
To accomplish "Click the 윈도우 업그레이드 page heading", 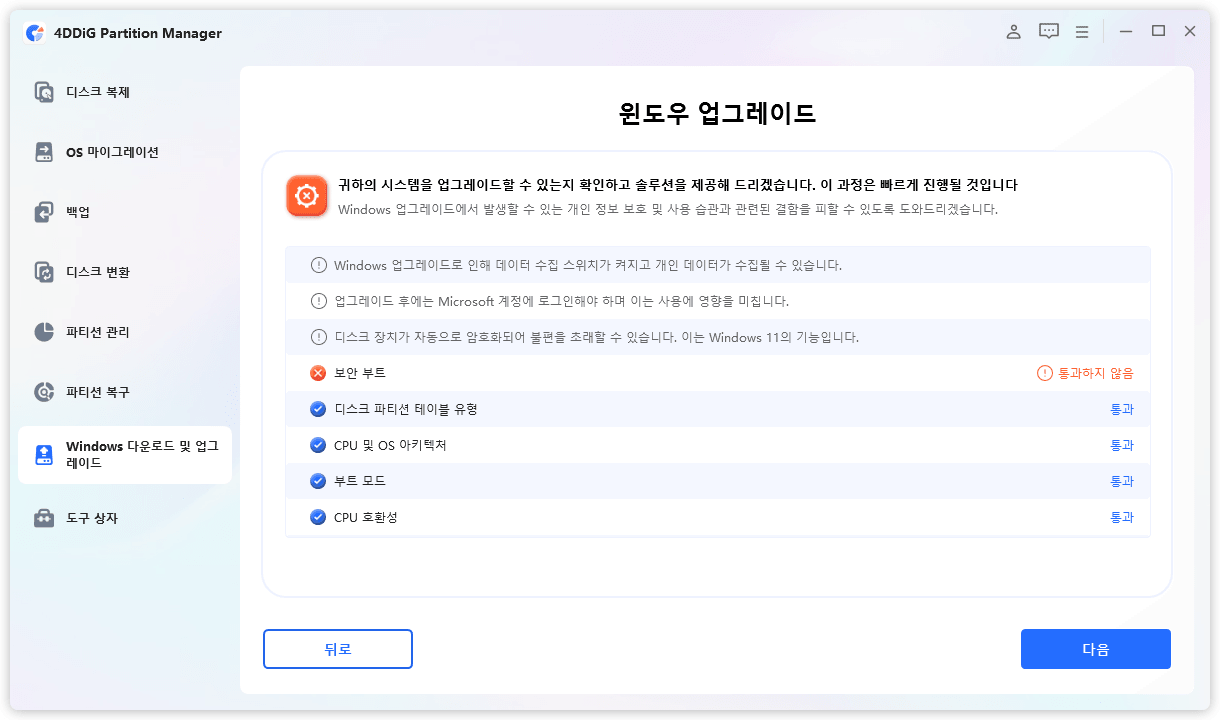I will pos(717,113).
